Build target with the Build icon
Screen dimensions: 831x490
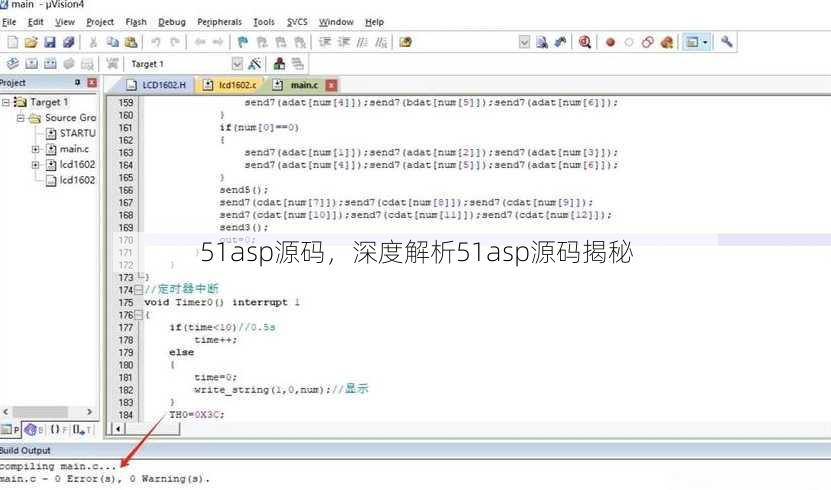[31, 64]
